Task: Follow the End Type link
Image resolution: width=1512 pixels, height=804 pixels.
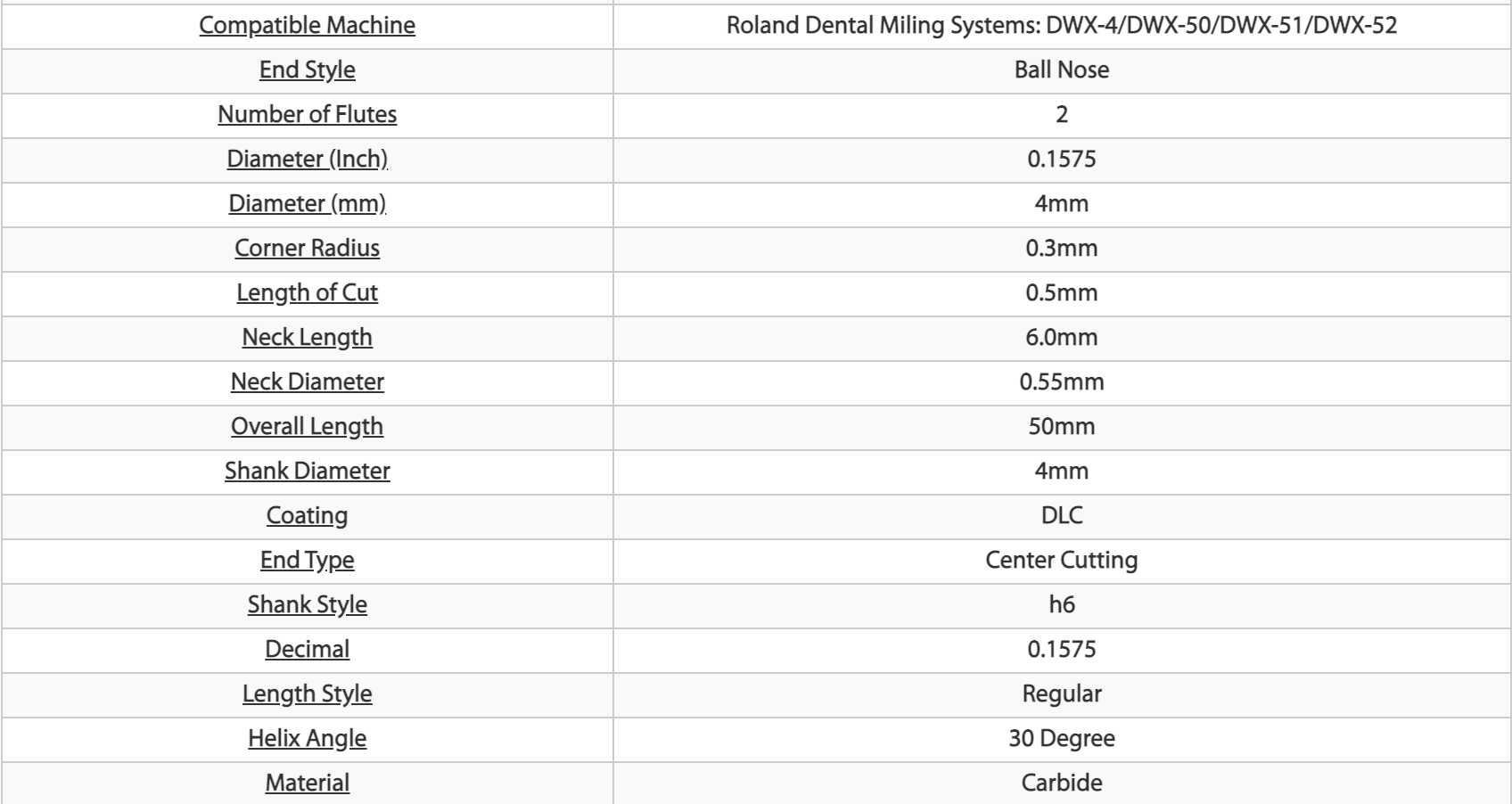Action: [x=307, y=560]
